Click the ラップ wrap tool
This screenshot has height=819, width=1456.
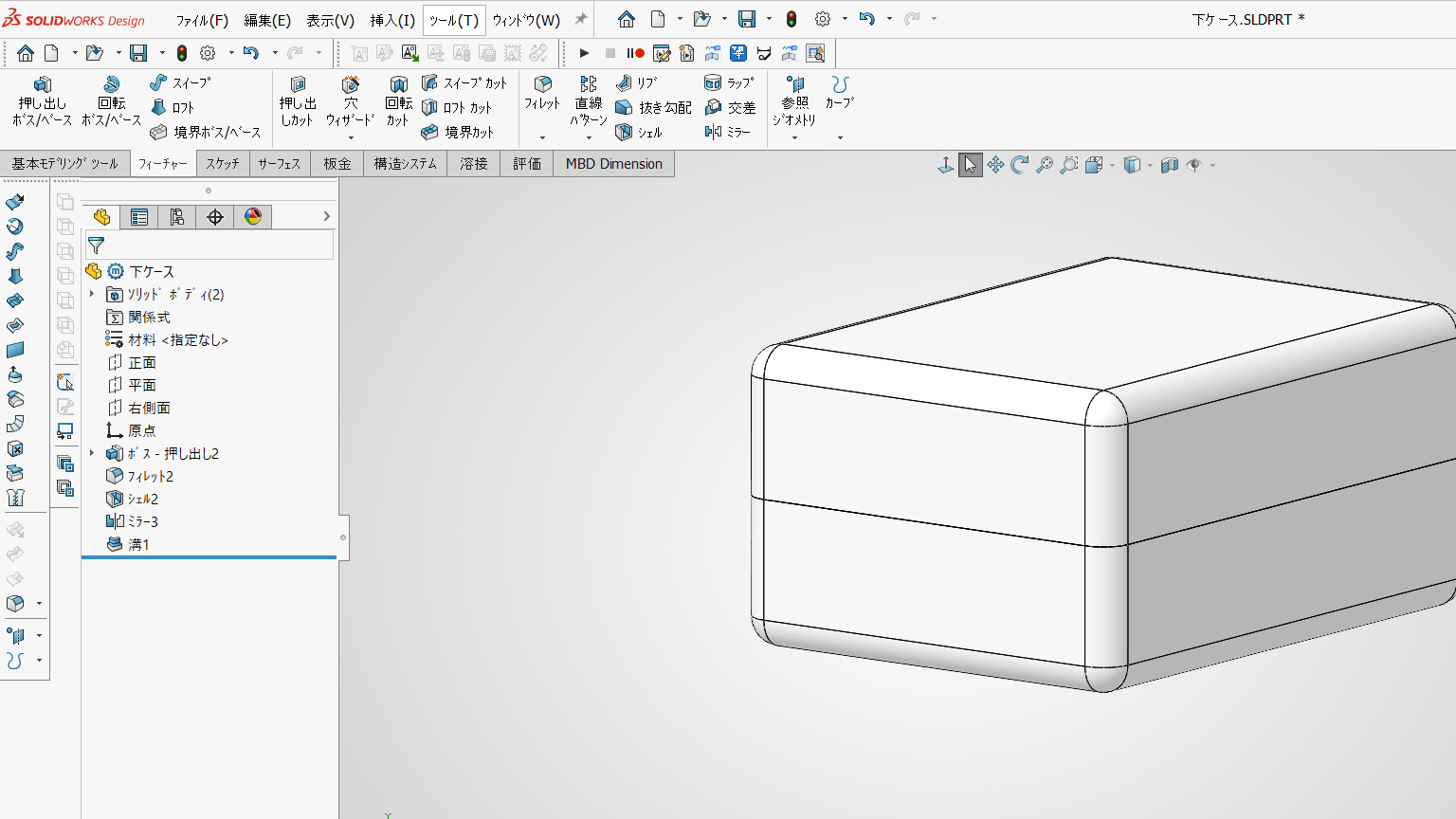click(730, 83)
